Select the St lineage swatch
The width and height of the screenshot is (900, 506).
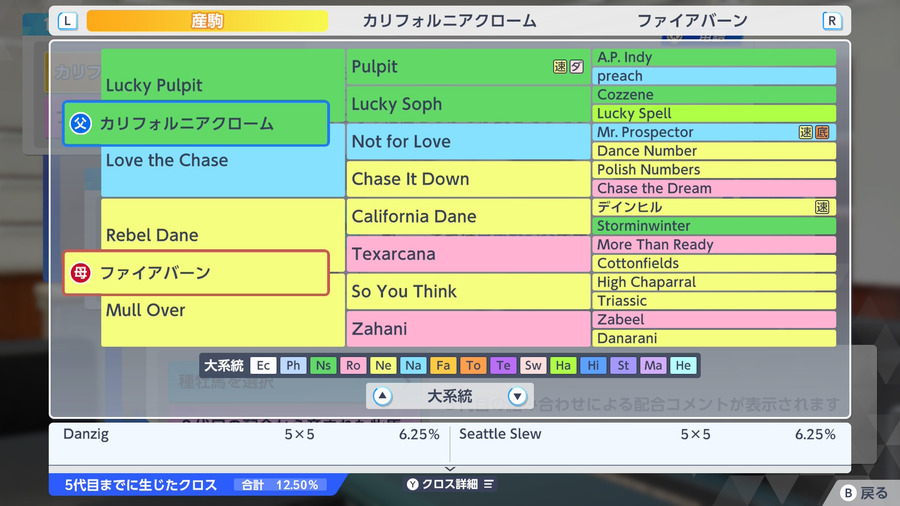coord(623,365)
